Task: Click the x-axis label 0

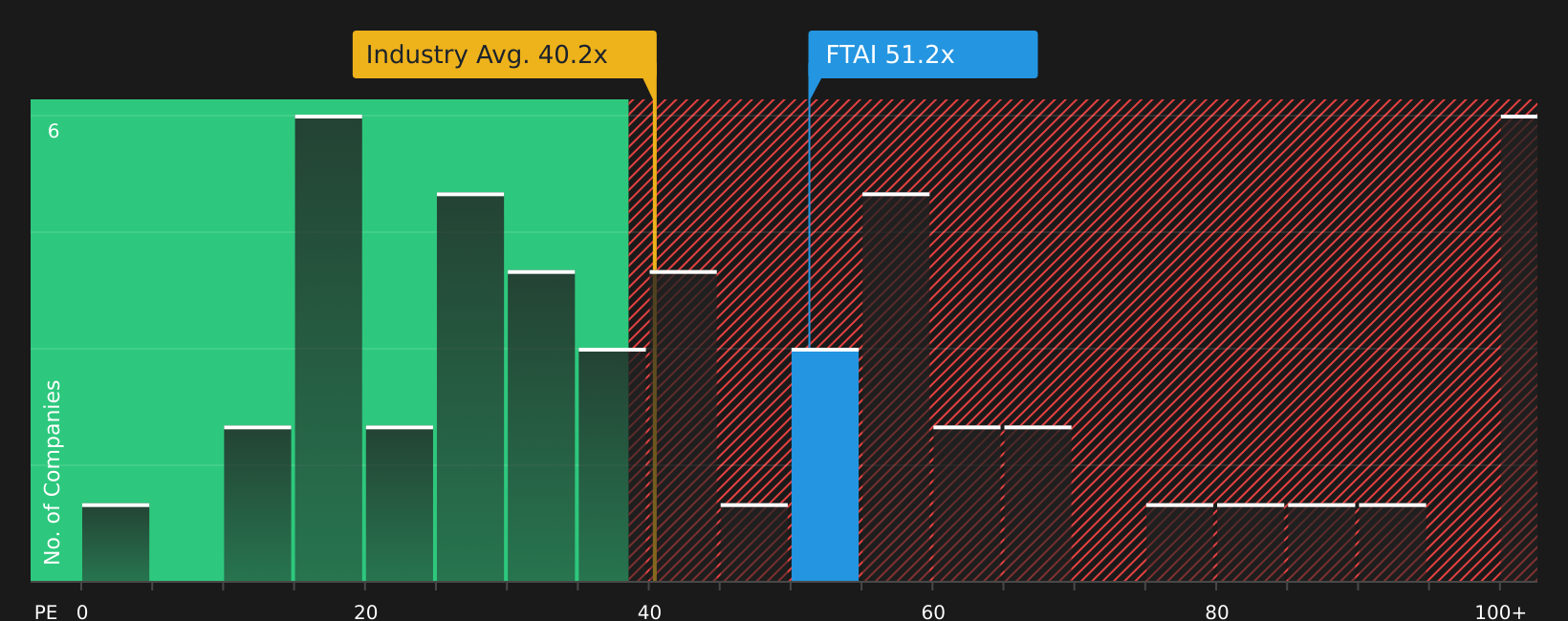Action: coord(82,612)
